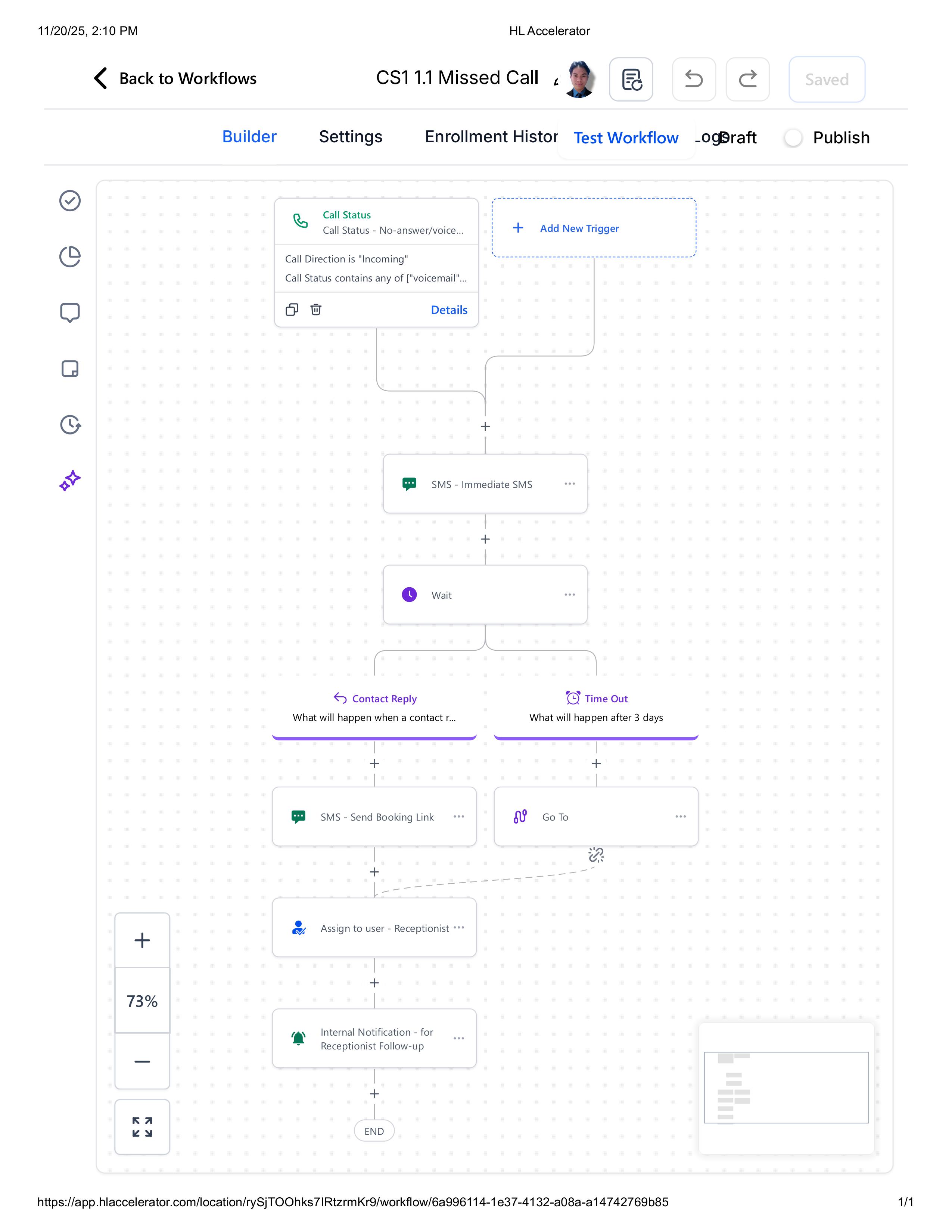Image resolution: width=952 pixels, height=1232 pixels.
Task: Open the sticky note icon in sidebar
Action: pos(70,369)
